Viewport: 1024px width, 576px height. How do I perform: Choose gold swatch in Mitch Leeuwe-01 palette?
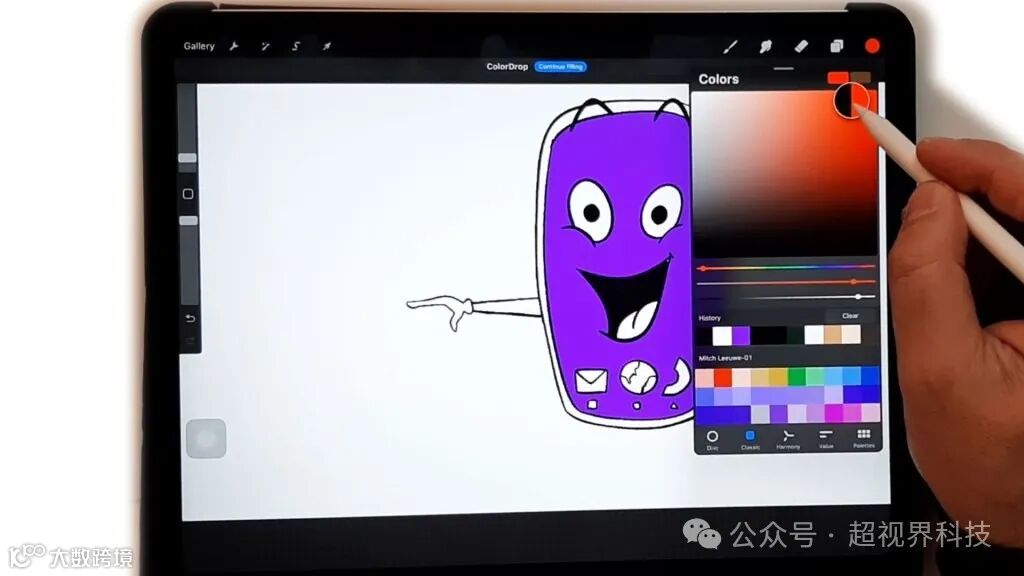(778, 377)
